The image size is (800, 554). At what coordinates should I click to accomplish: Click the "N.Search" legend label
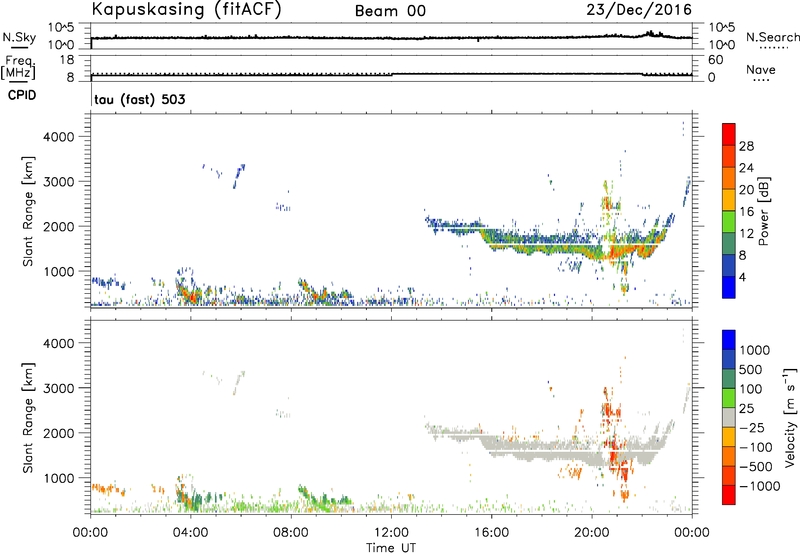(x=773, y=37)
